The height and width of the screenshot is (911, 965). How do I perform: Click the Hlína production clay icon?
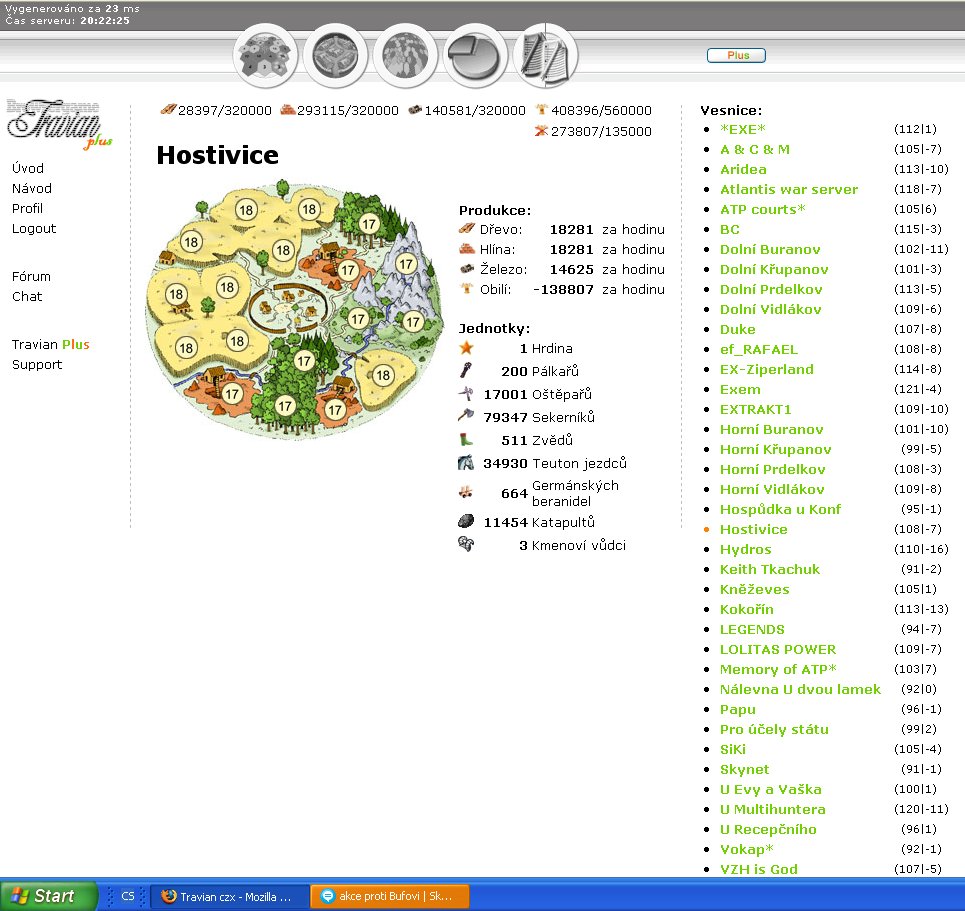[x=467, y=249]
